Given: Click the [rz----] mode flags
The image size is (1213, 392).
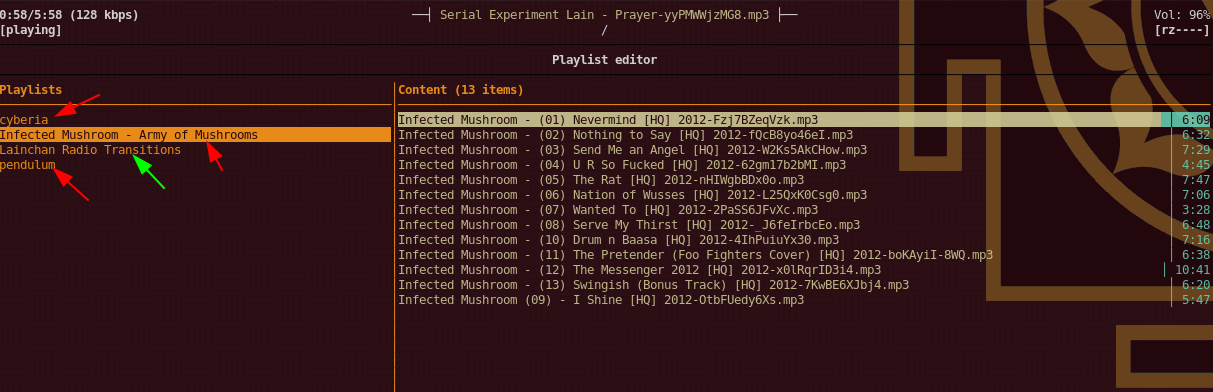Looking at the screenshot, I should tap(1182, 30).
